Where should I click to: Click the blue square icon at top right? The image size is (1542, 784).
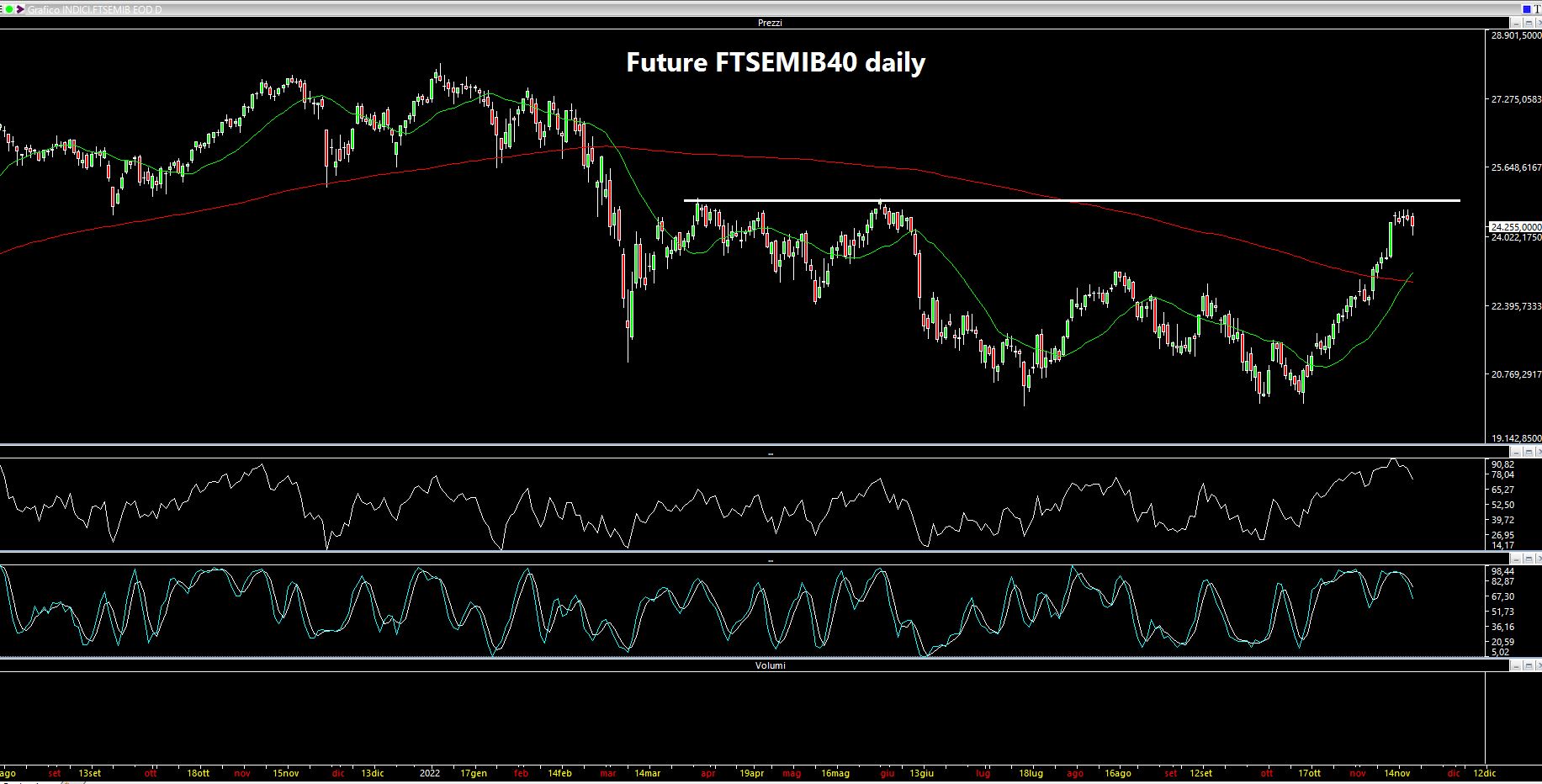[x=1527, y=9]
